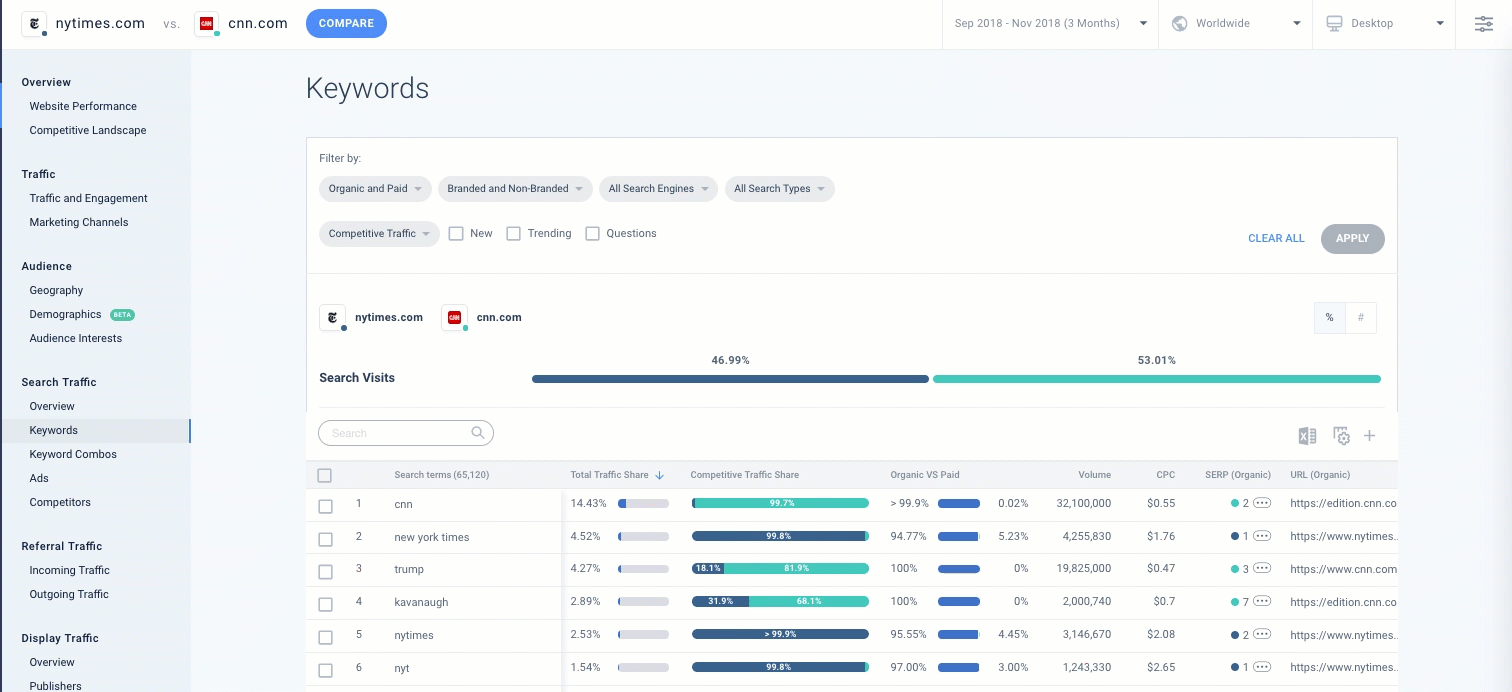
Task: Click nytimes.com logo in the legend
Action: [332, 318]
